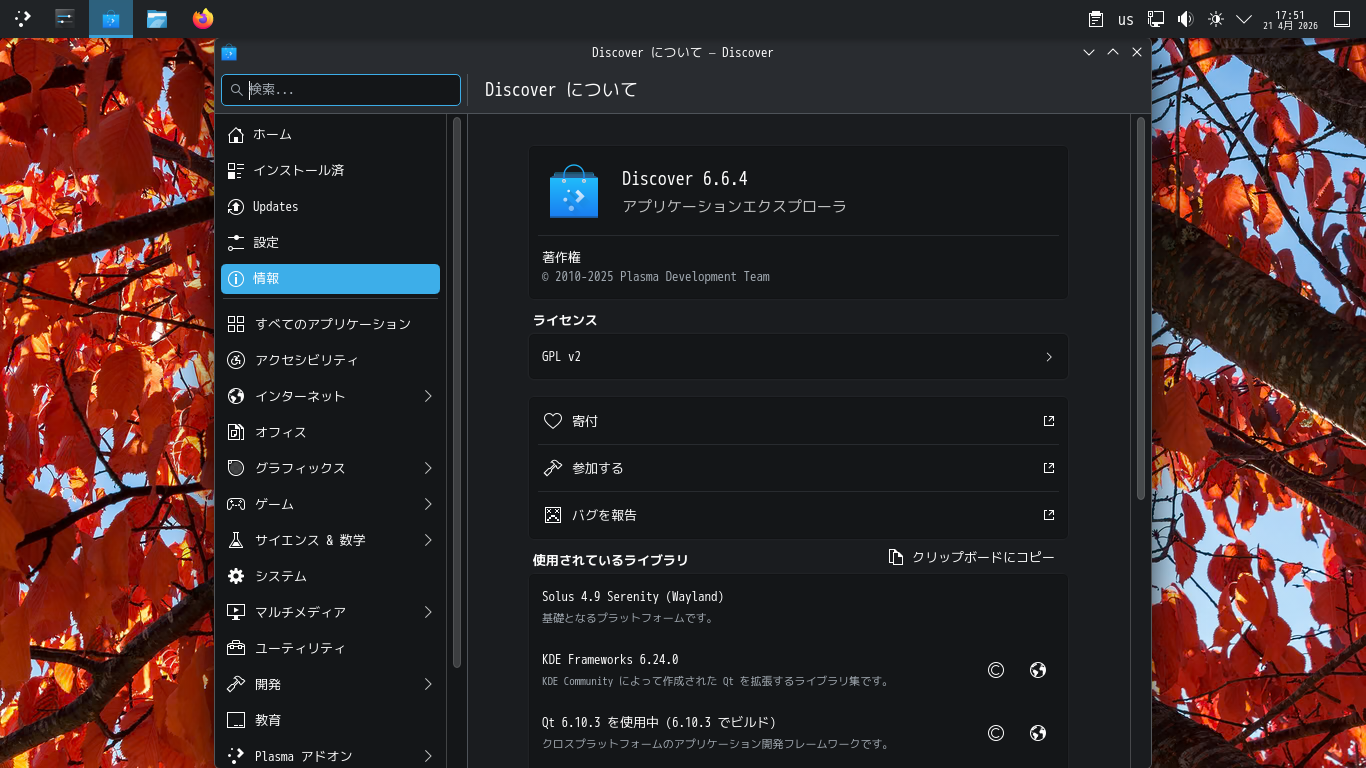The width and height of the screenshot is (1366, 768).
Task: Click the clock showing 17:51
Action: tap(1290, 19)
